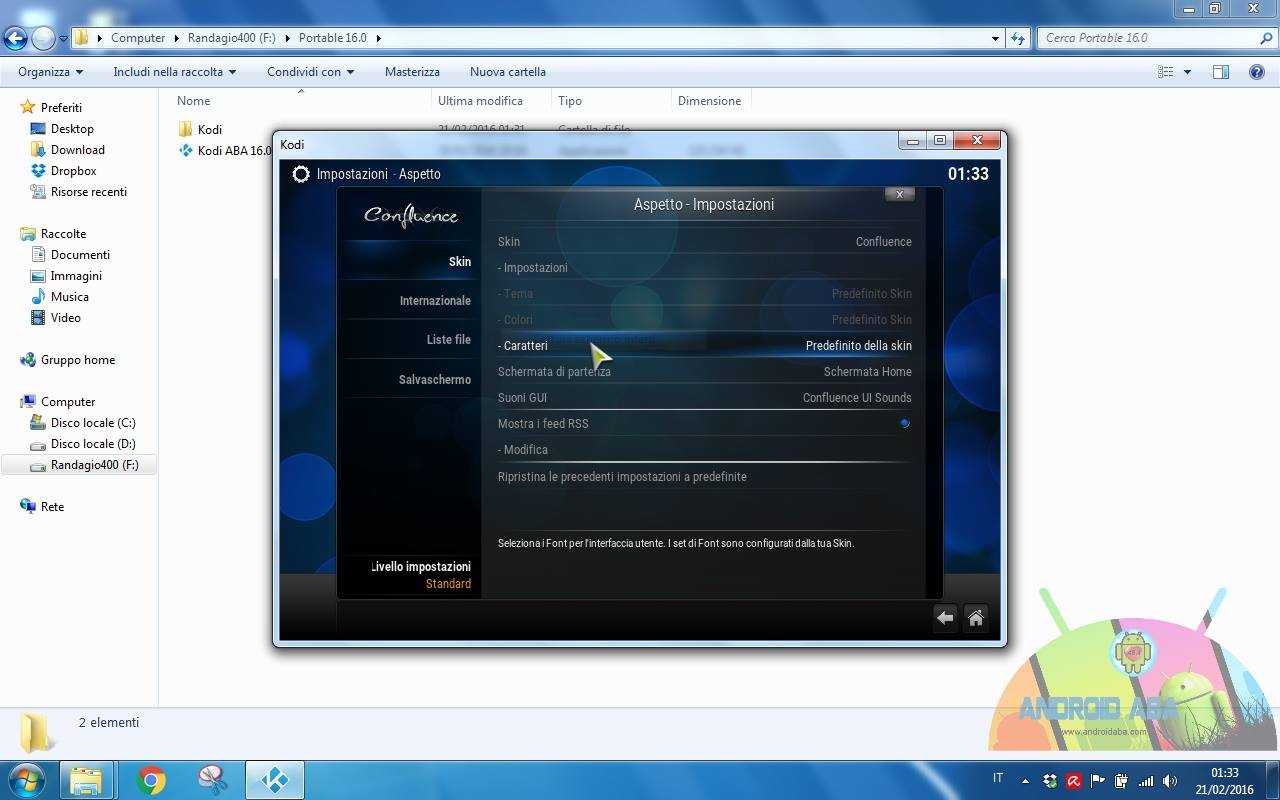The width and height of the screenshot is (1280, 800).
Task: Toggle the Mostra i feed RSS radio button
Action: coord(904,423)
